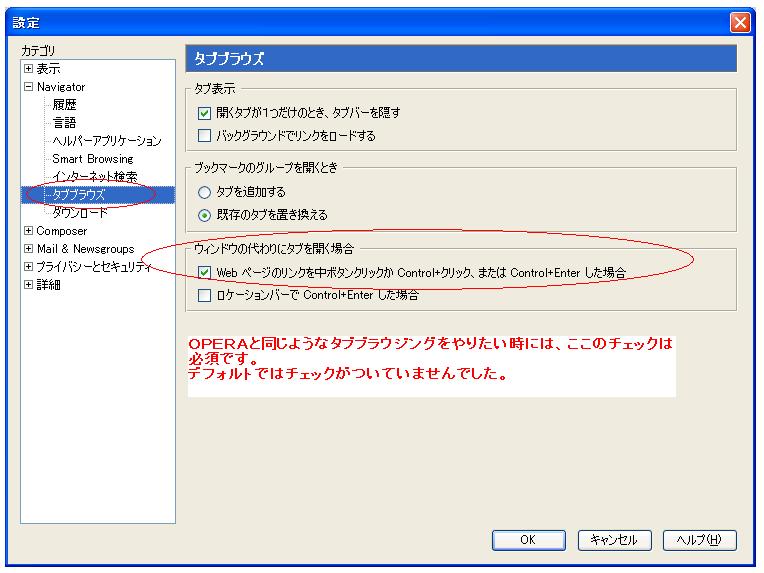The height and width of the screenshot is (573, 764).
Task: Expand the 表示 category
Action: tap(28, 69)
